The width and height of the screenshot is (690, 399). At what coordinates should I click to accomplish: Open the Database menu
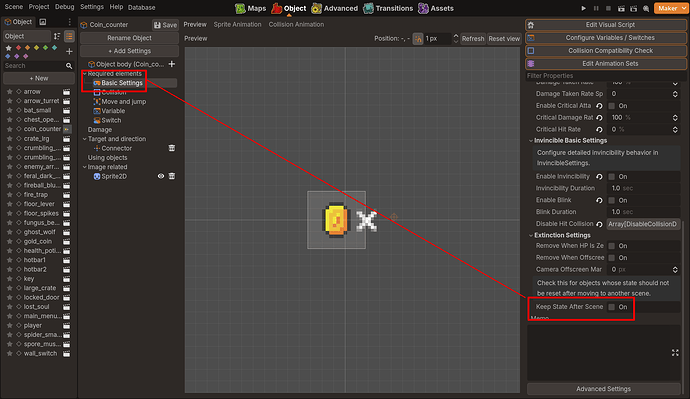point(141,7)
